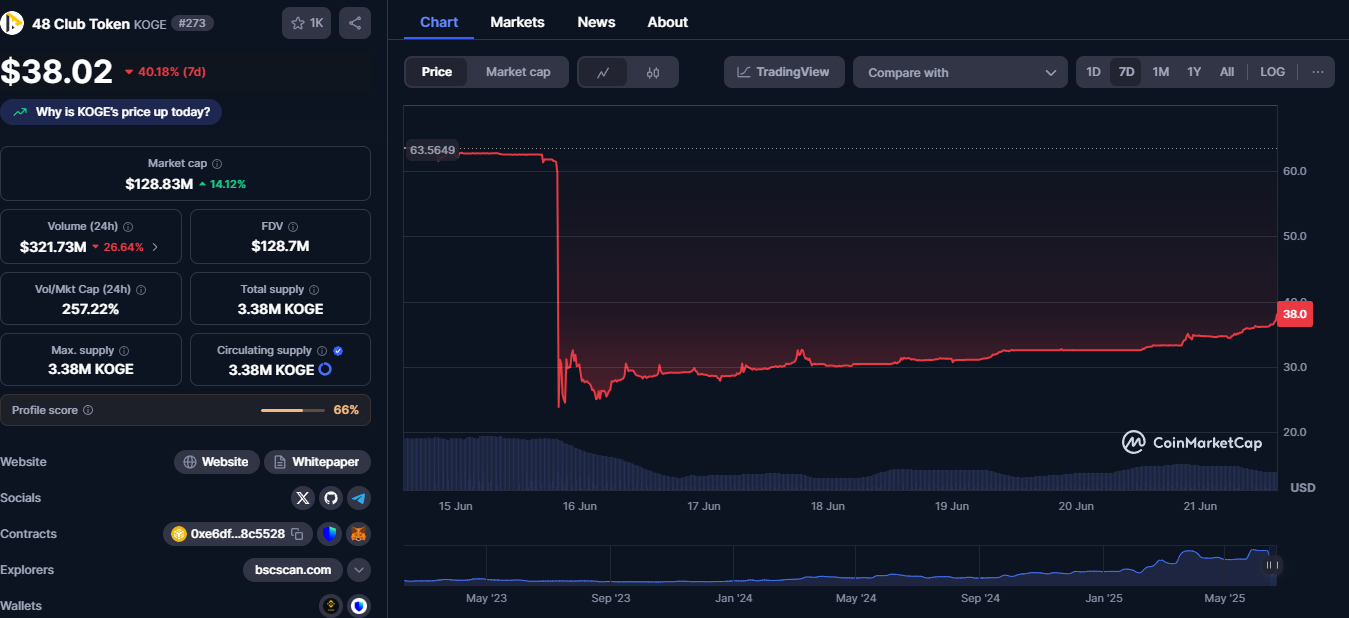Click the contract address 0xe6df...8c5528 chip
1349x618 pixels.
coord(238,534)
